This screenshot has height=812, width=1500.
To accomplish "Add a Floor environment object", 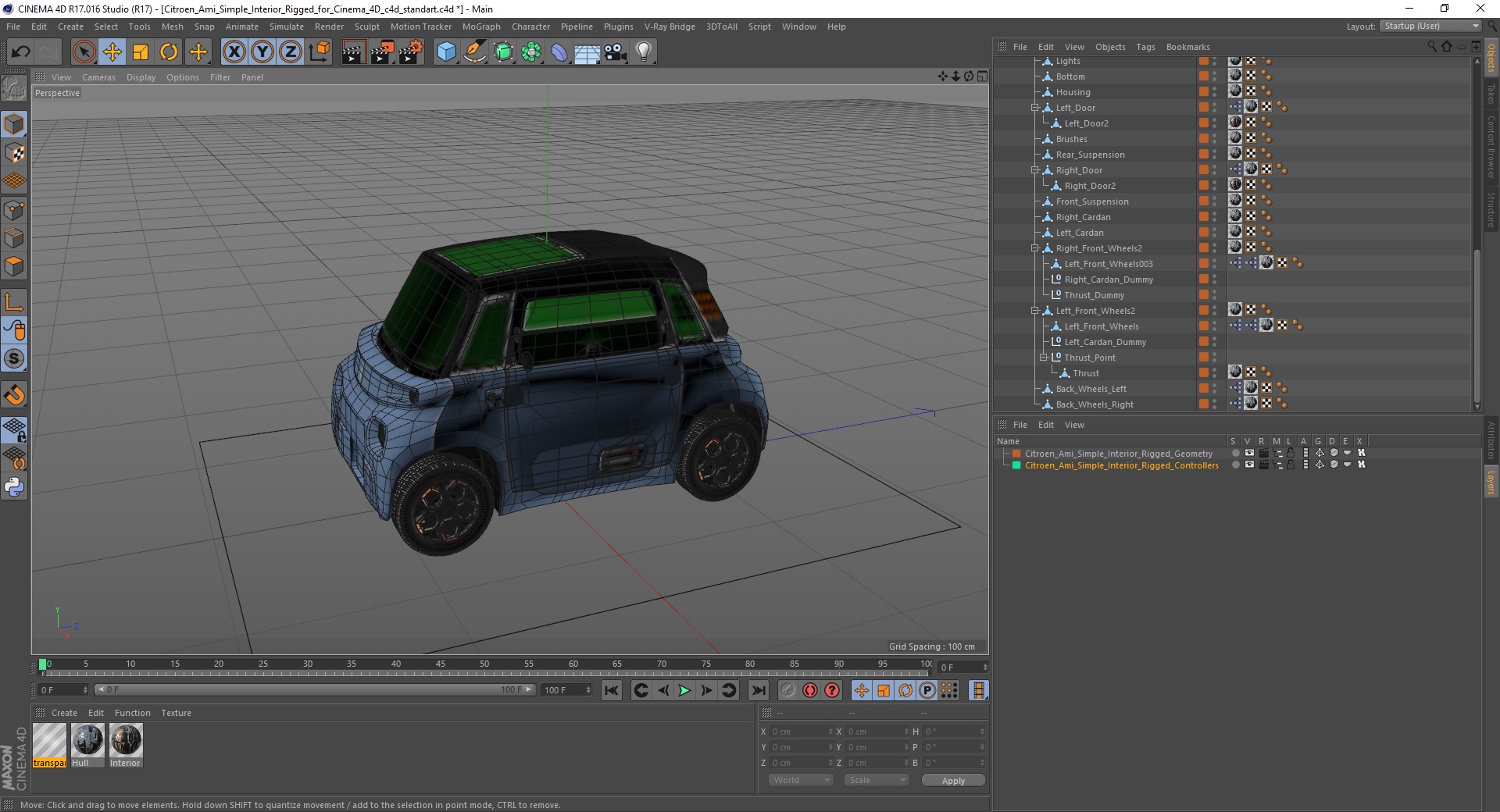I will pyautogui.click(x=587, y=52).
